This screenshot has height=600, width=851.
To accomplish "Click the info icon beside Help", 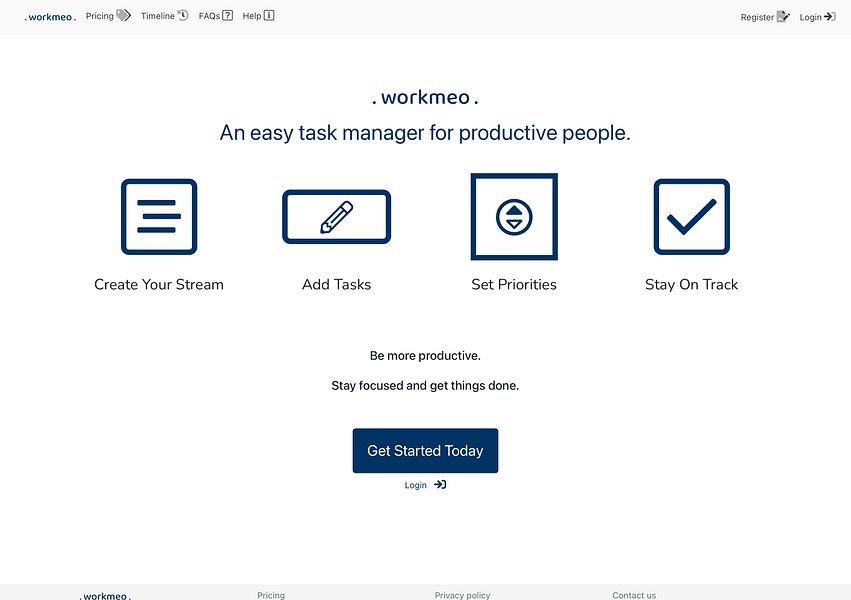I will pos(269,15).
